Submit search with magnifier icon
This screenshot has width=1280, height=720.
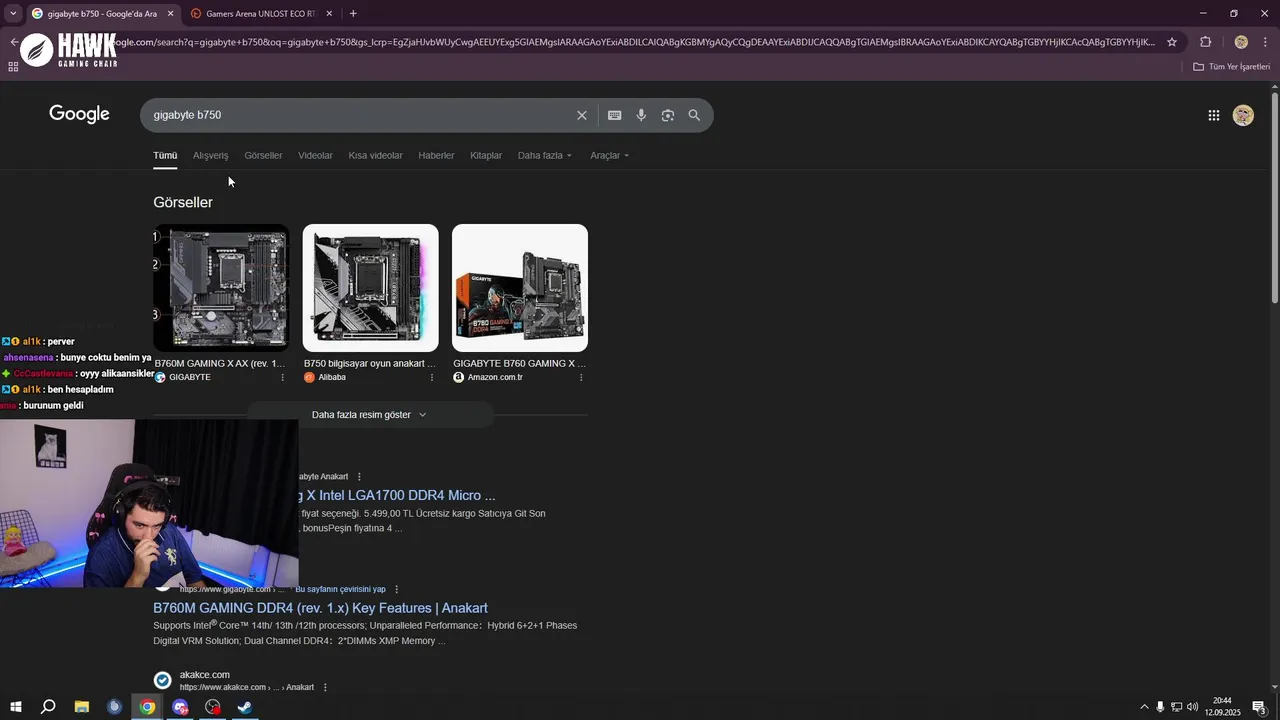click(x=694, y=115)
